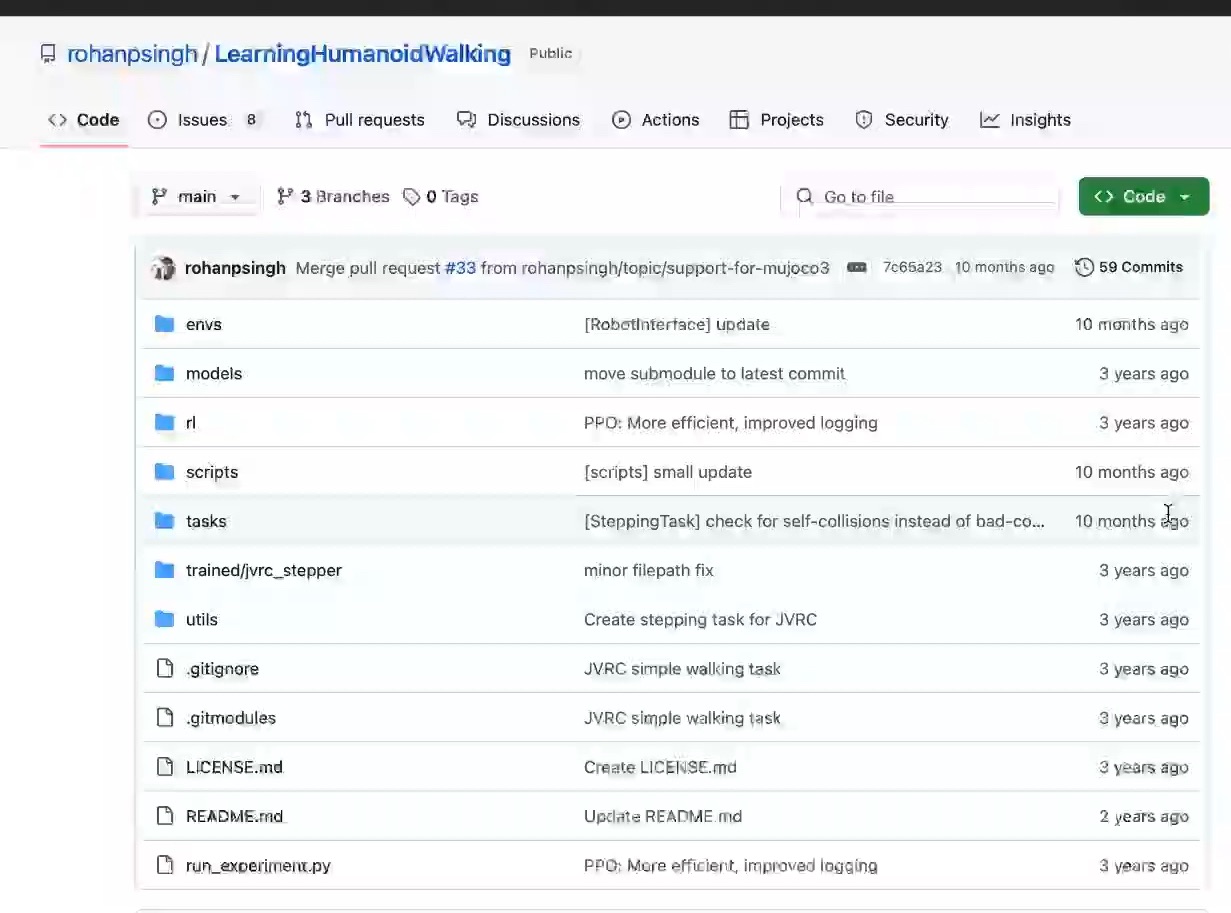
Task: Click rohanpsingh's avatar thumbnail
Action: tap(163, 268)
